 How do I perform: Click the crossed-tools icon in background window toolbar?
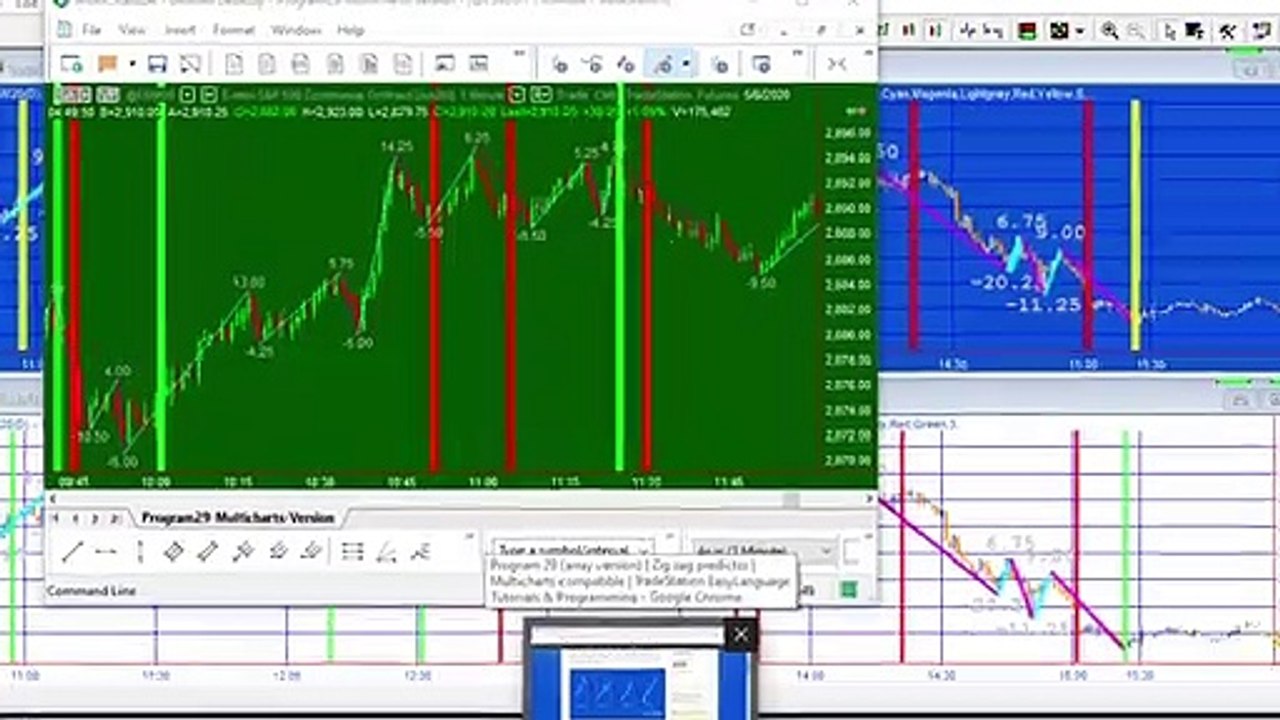pos(1227,31)
